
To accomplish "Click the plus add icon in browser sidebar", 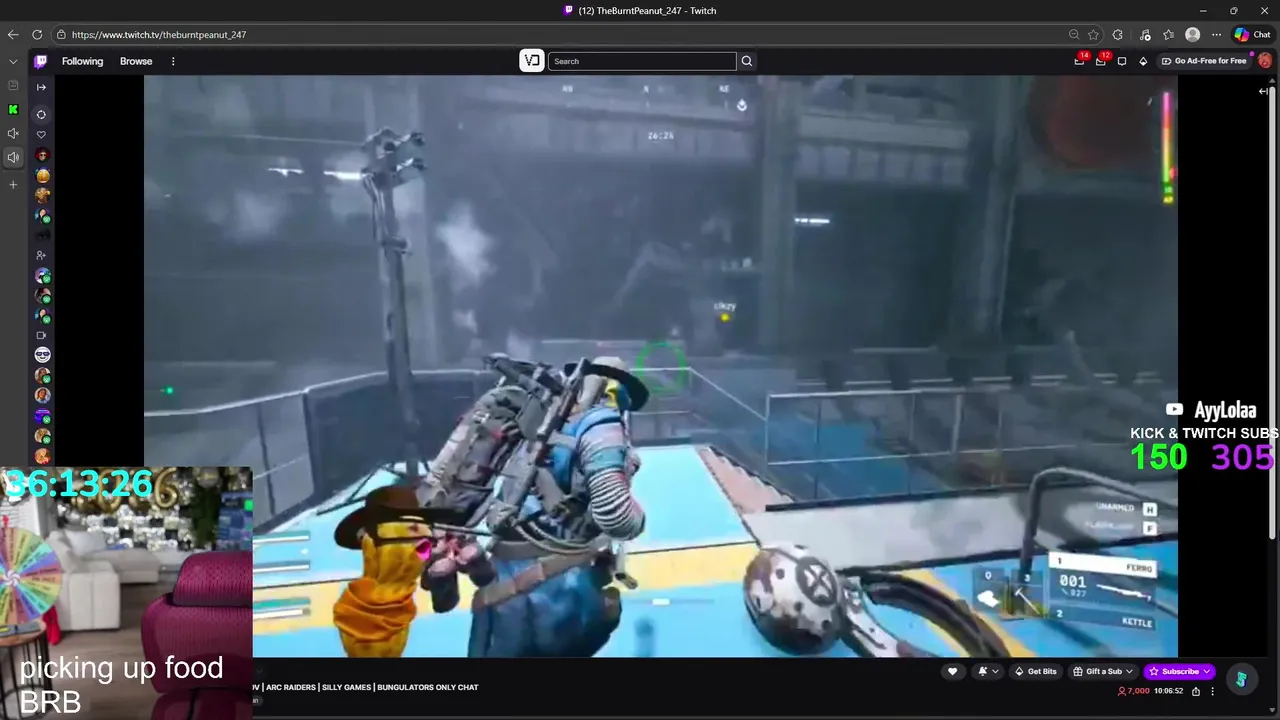I will (x=13, y=184).
